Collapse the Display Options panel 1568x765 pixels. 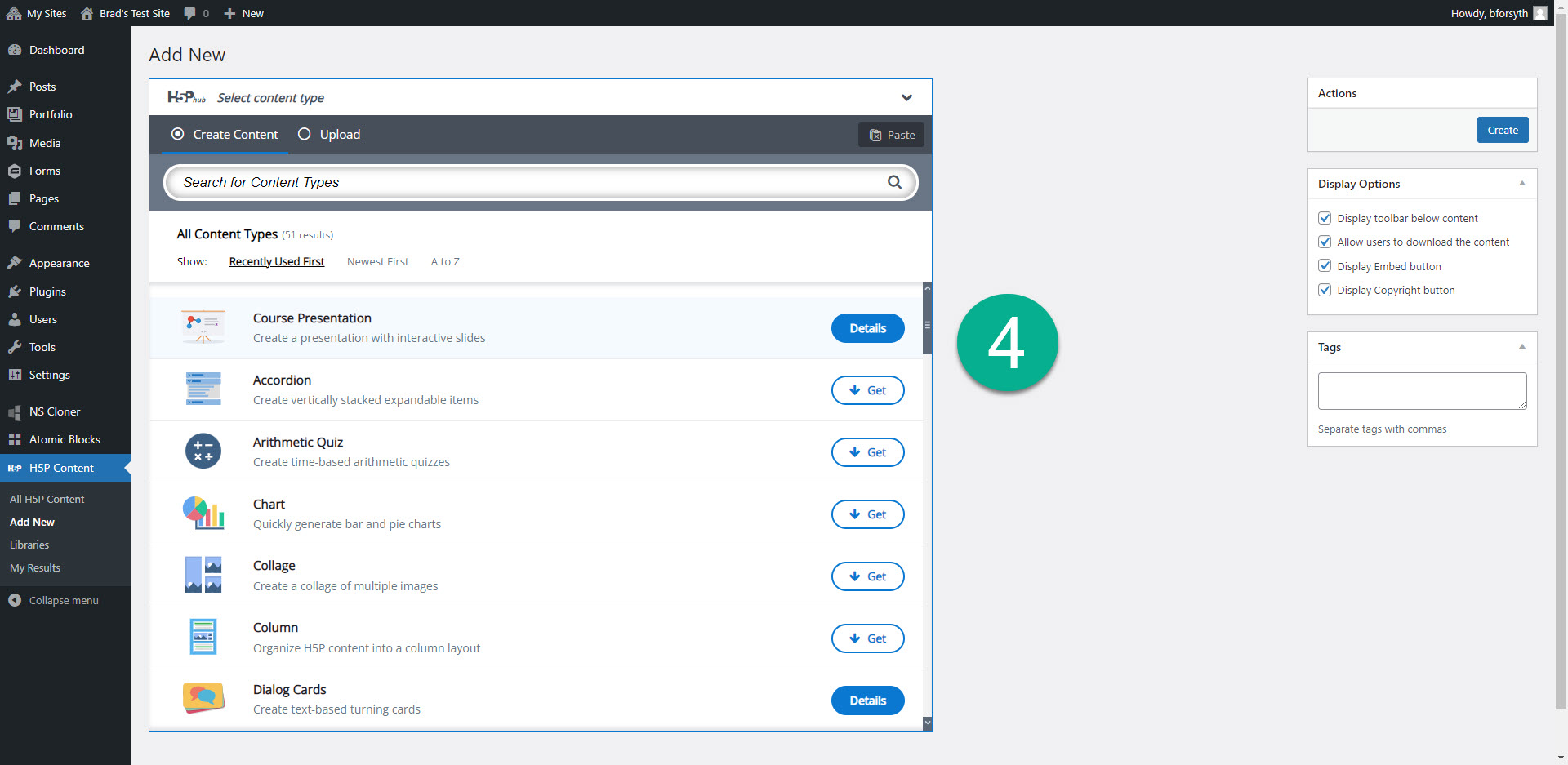[1521, 184]
